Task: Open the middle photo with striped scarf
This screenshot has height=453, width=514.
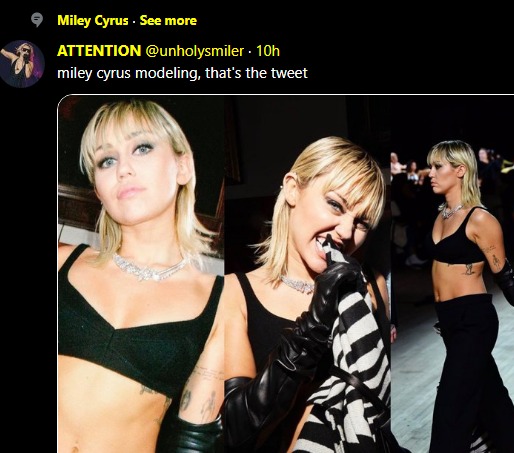Action: point(307,274)
